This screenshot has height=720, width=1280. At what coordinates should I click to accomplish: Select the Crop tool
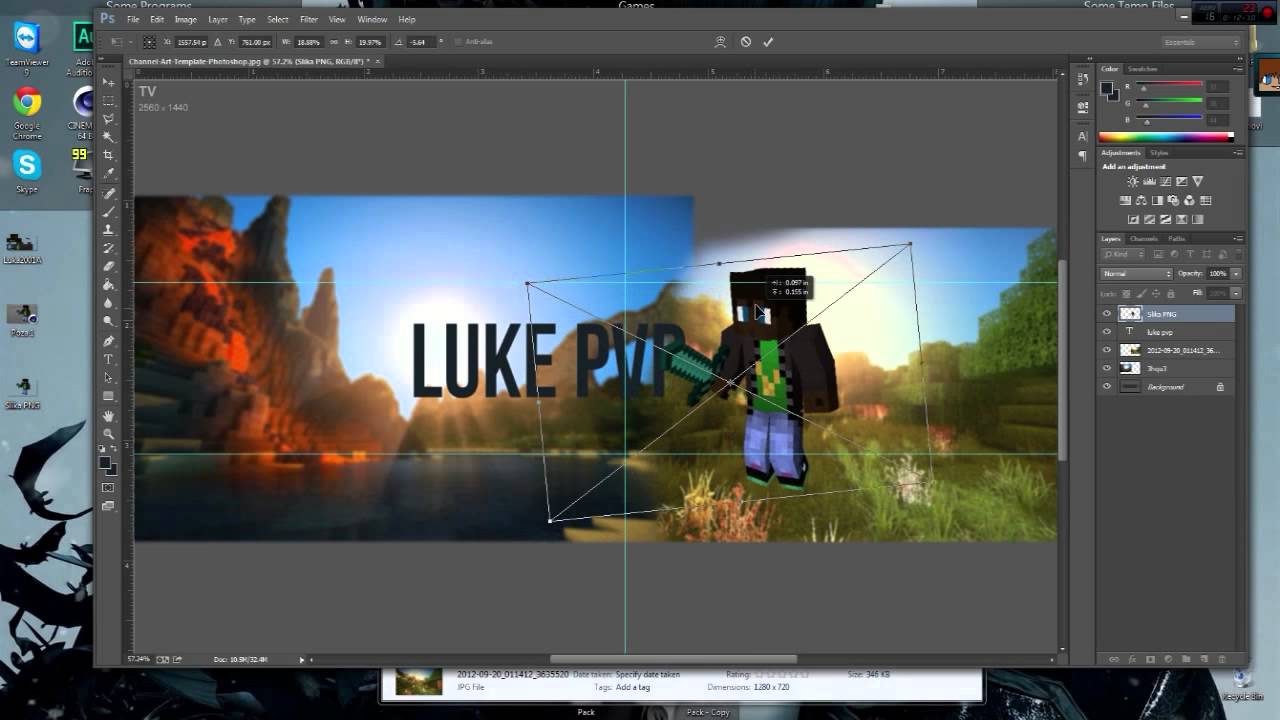click(x=109, y=155)
